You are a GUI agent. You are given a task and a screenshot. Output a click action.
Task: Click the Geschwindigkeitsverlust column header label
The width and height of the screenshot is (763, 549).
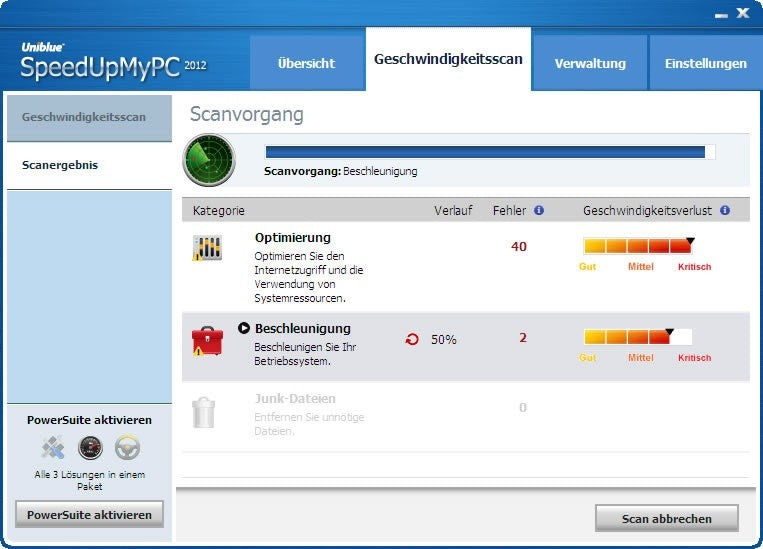point(647,211)
